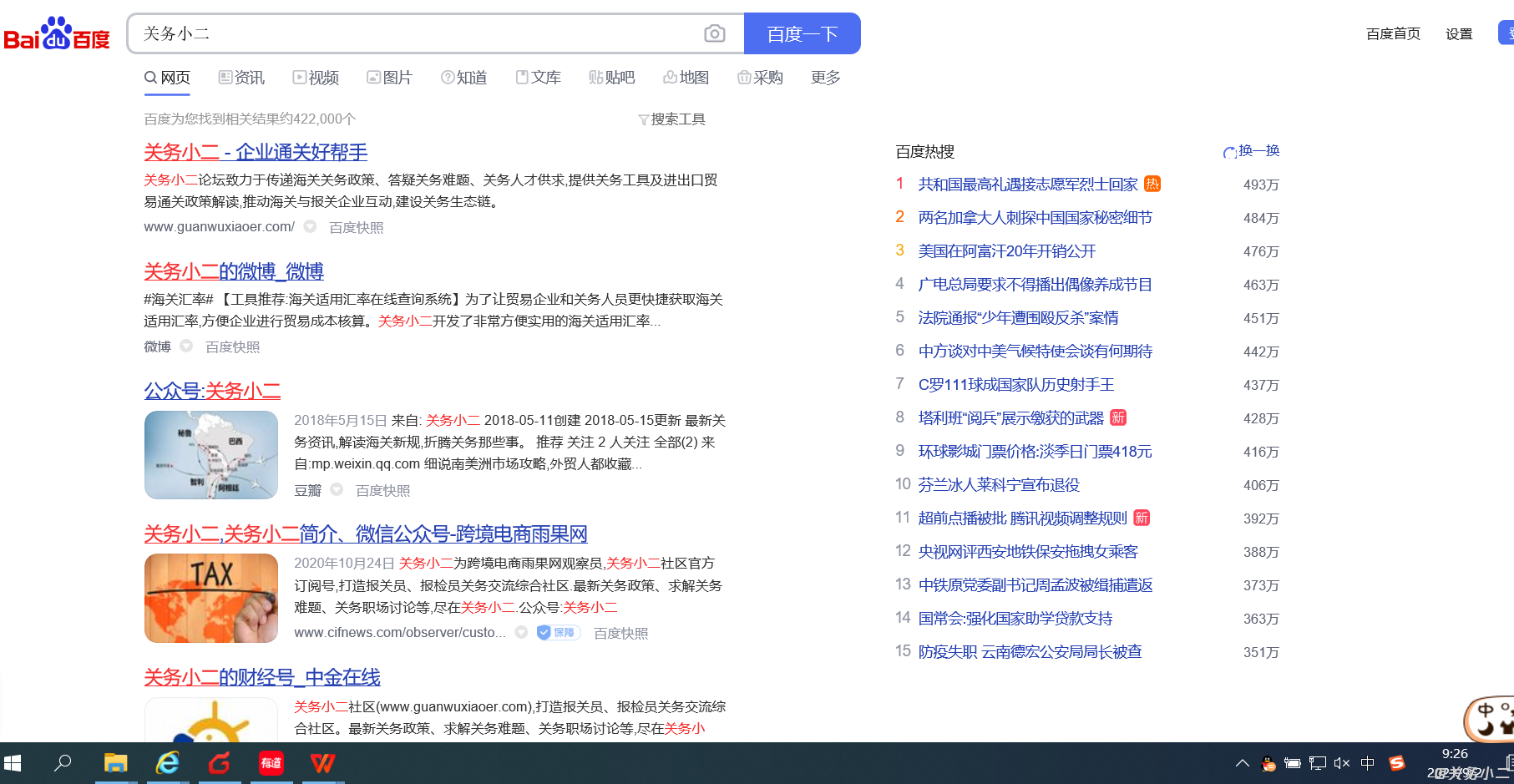
Task: Open hot search 美国在阿富汗20年开销公开
Action: (1007, 251)
